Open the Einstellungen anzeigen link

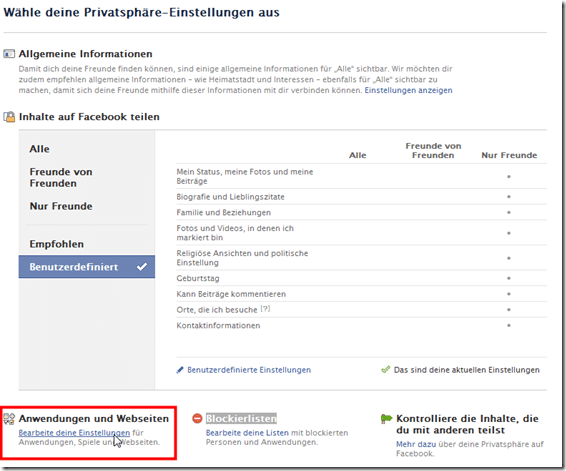tap(408, 90)
